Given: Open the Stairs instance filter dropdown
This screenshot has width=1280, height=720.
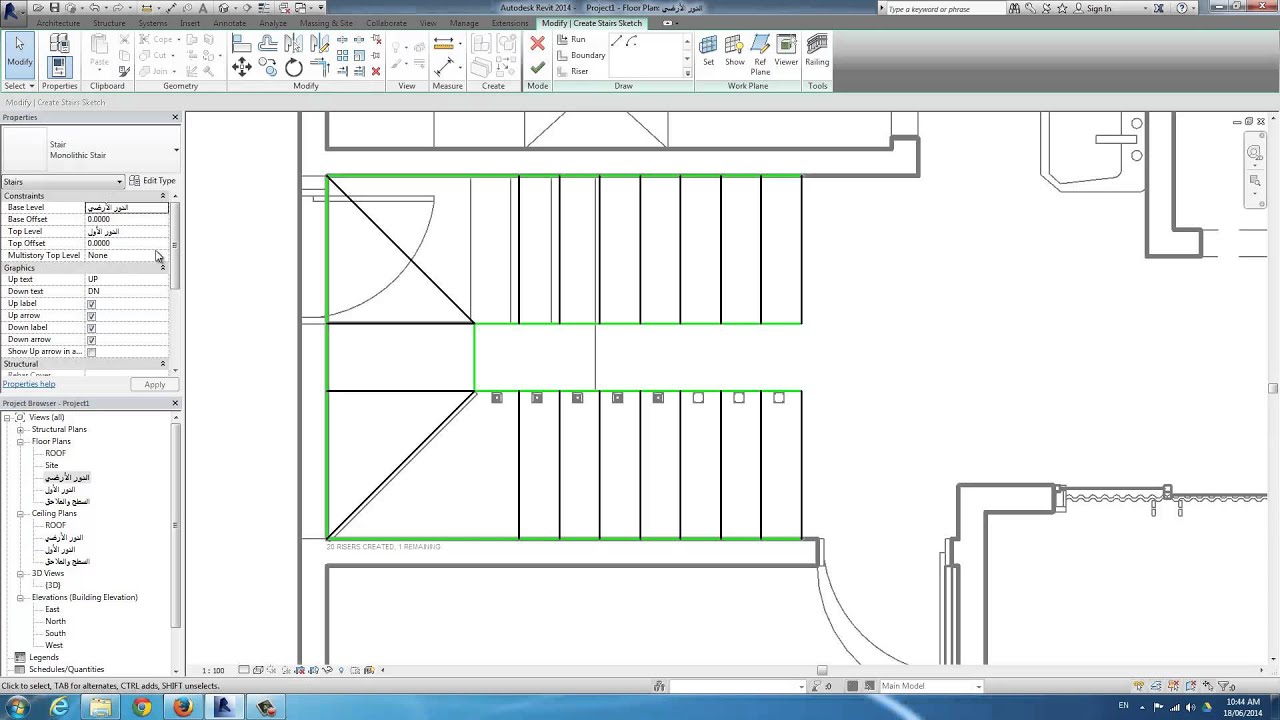Looking at the screenshot, I should (x=119, y=182).
